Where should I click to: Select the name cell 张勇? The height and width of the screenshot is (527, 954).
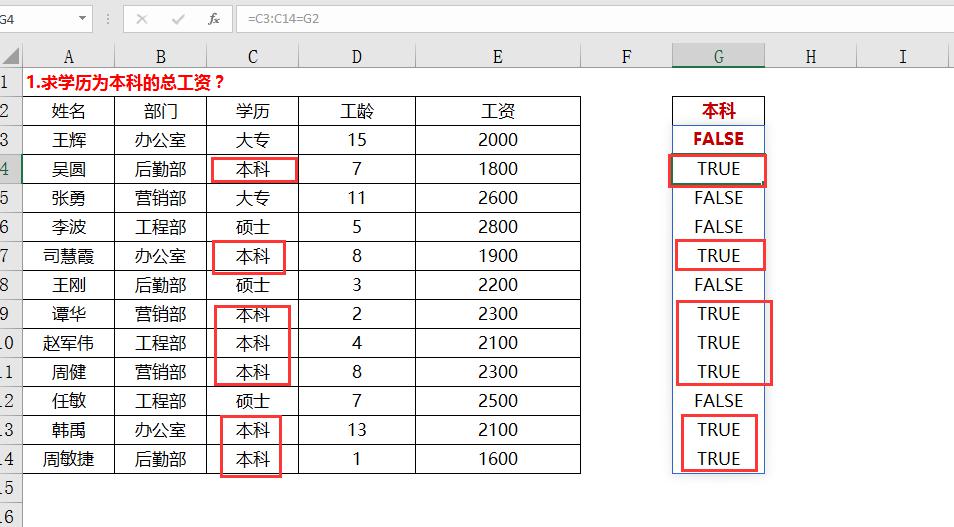[69, 198]
